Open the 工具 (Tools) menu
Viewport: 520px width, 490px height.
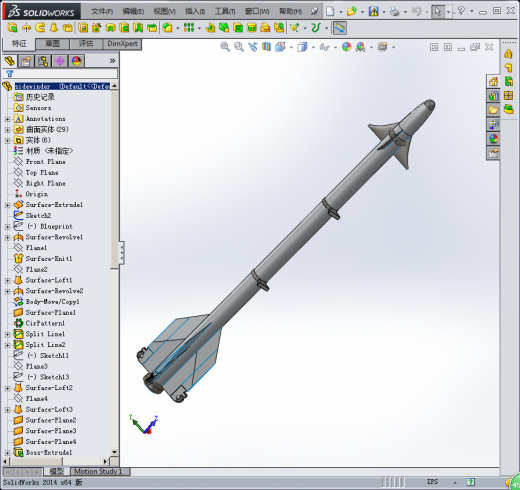(225, 12)
